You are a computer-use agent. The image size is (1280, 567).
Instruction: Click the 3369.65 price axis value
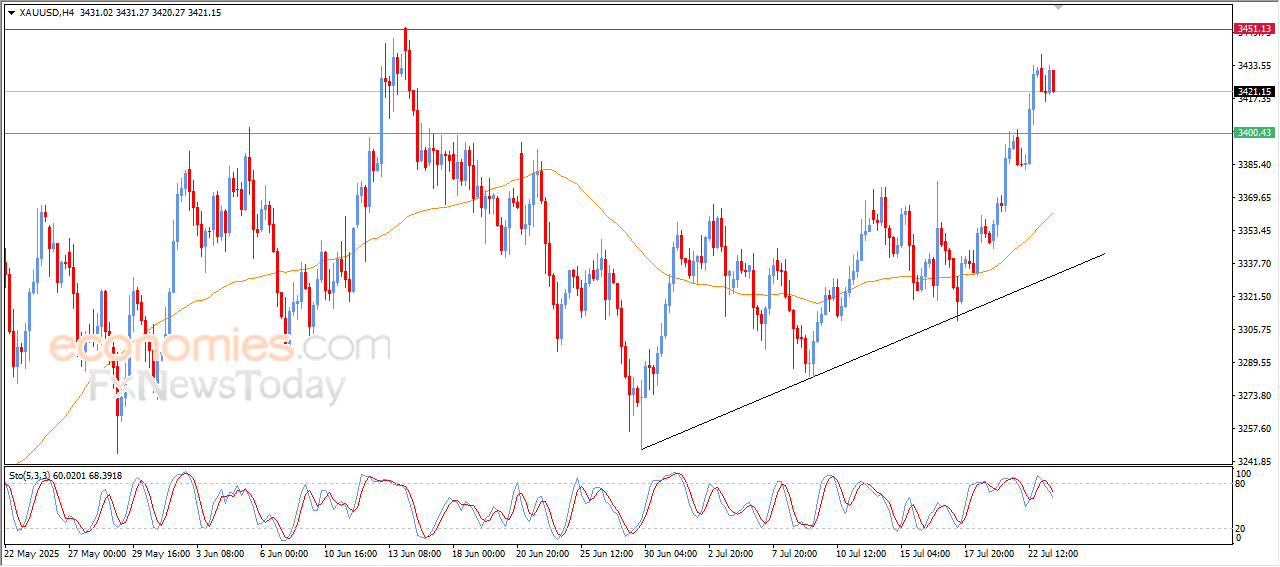point(1254,197)
